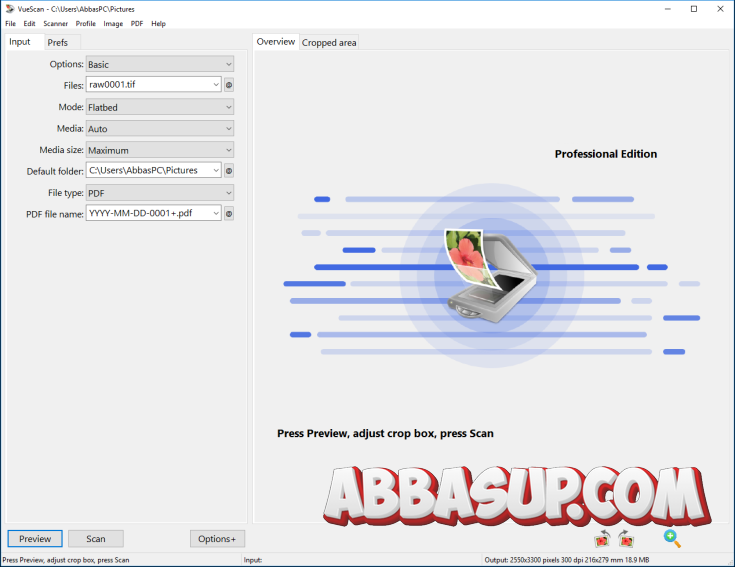Click the VueScan app icon in title bar
Image resolution: width=735 pixels, height=567 pixels.
[10, 9]
